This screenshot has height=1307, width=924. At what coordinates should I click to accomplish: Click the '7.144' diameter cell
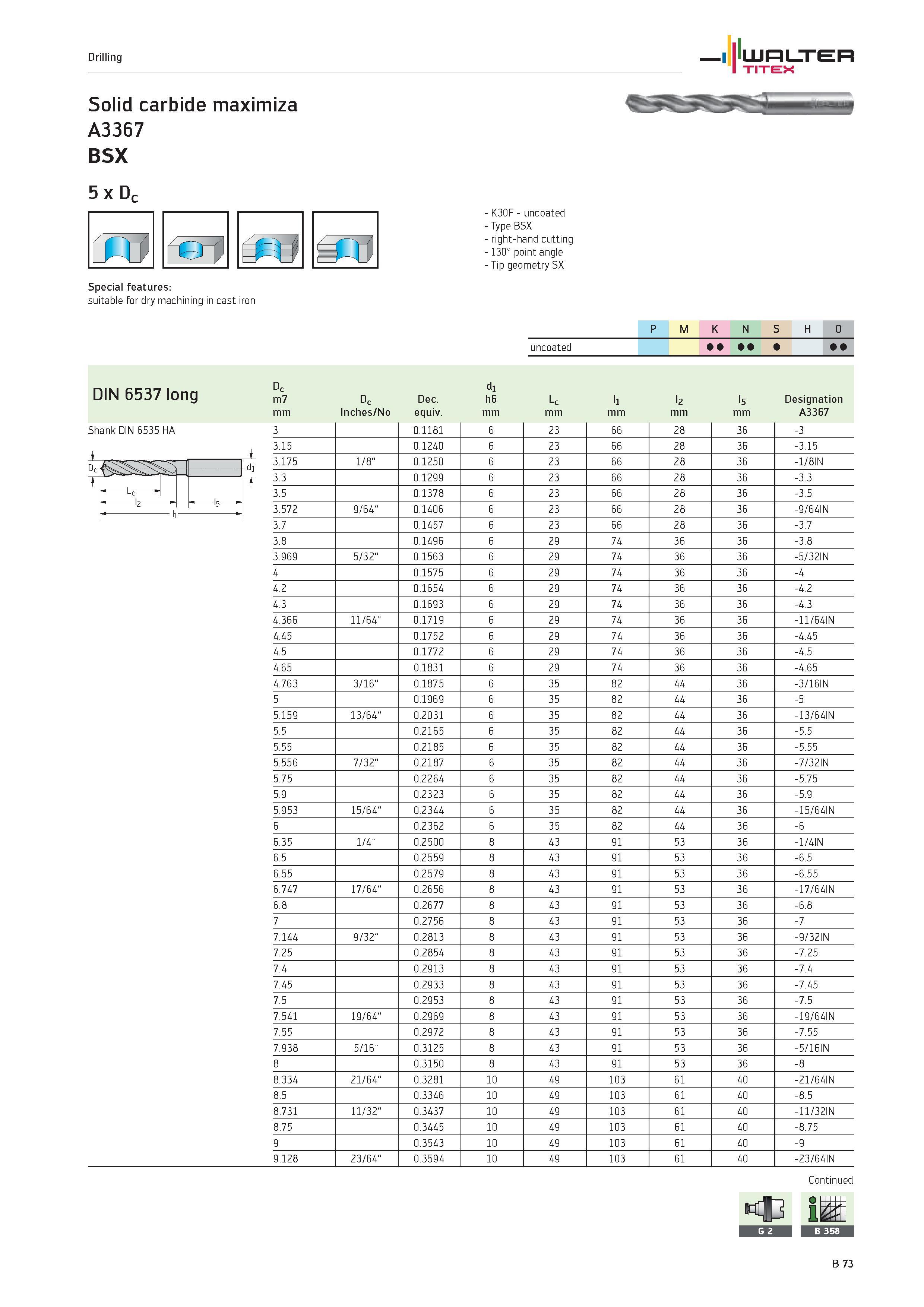pyautogui.click(x=285, y=937)
